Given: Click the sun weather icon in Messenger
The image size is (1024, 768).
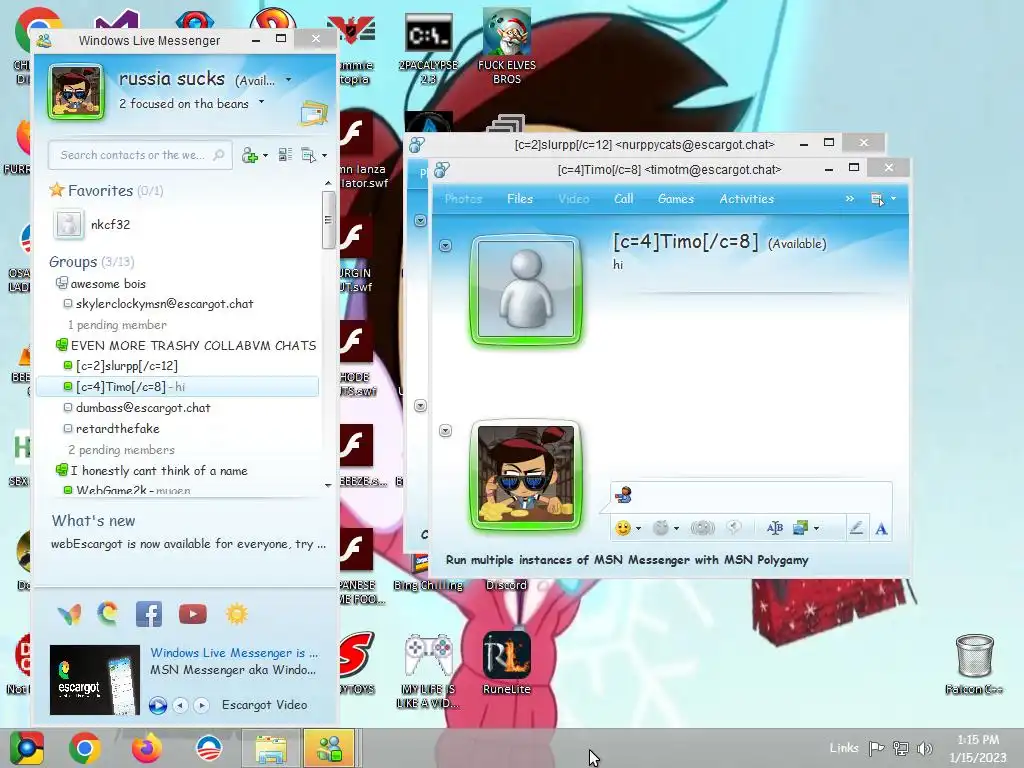Looking at the screenshot, I should (236, 614).
